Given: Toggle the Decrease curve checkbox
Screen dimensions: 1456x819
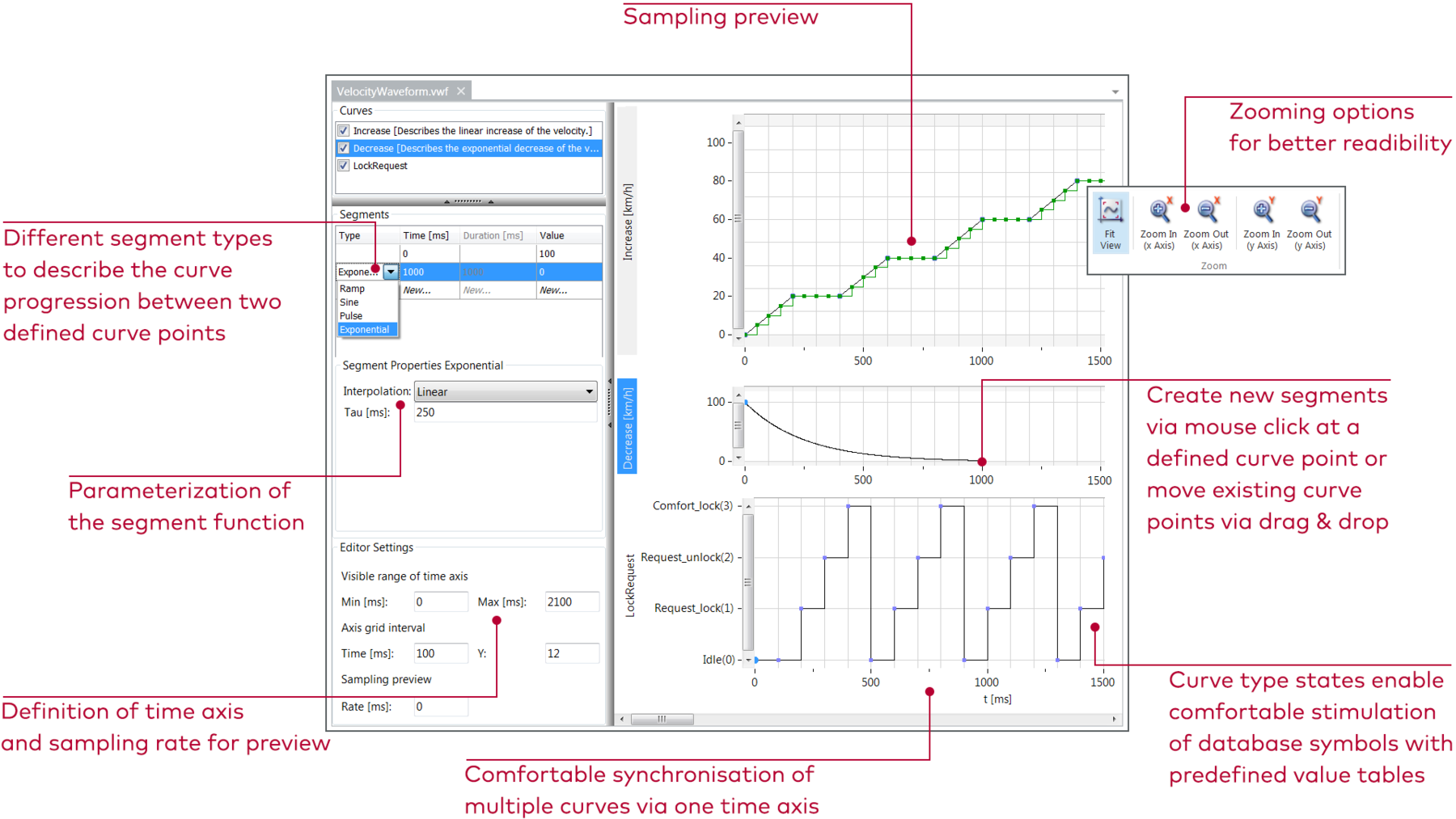Looking at the screenshot, I should pos(344,148).
